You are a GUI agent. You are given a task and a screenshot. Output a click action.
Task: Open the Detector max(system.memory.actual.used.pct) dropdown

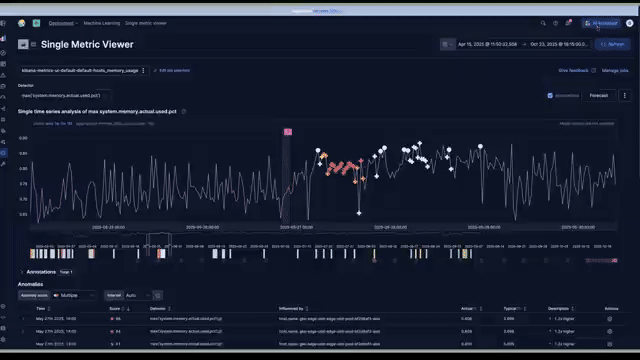point(64,96)
